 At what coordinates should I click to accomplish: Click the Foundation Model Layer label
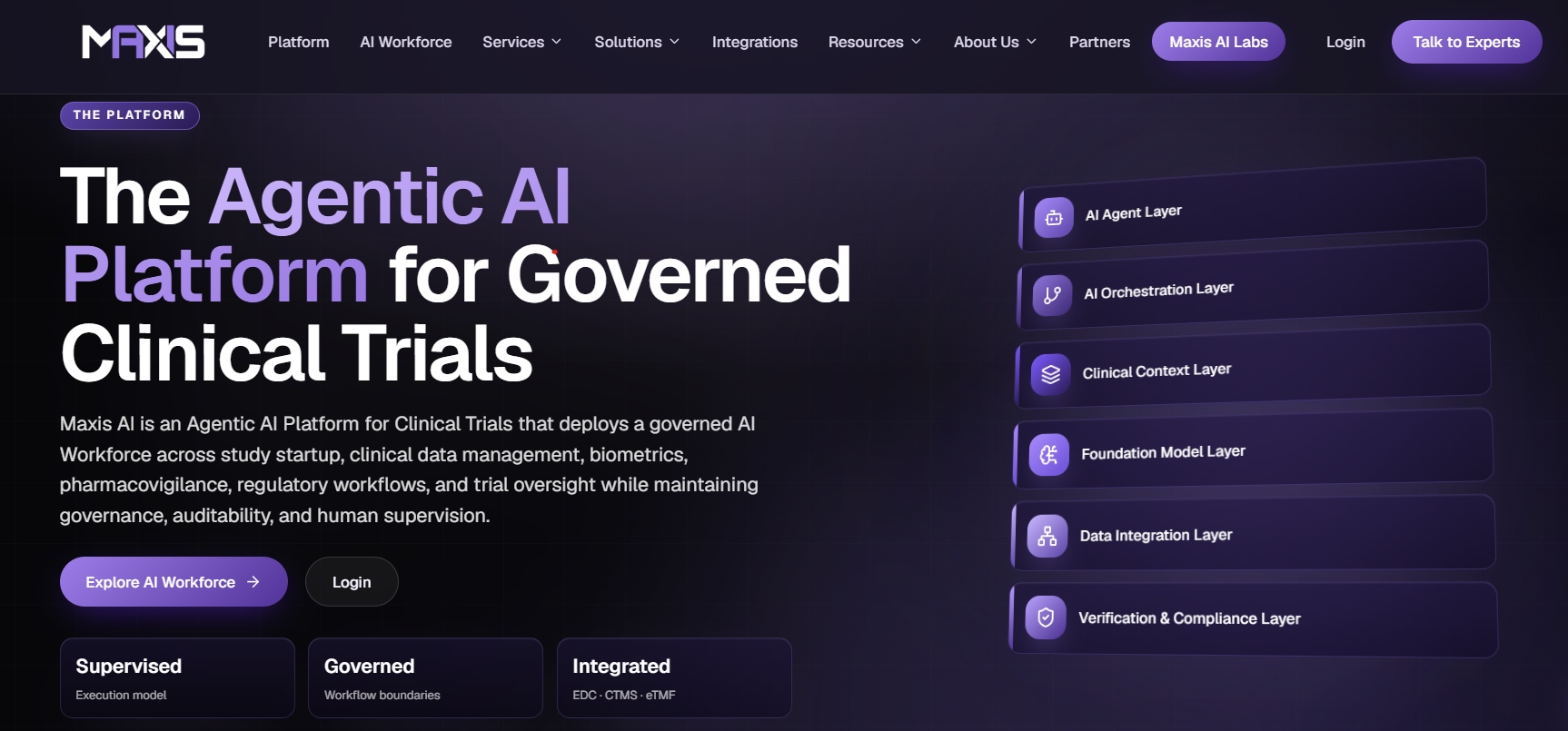coord(1164,452)
